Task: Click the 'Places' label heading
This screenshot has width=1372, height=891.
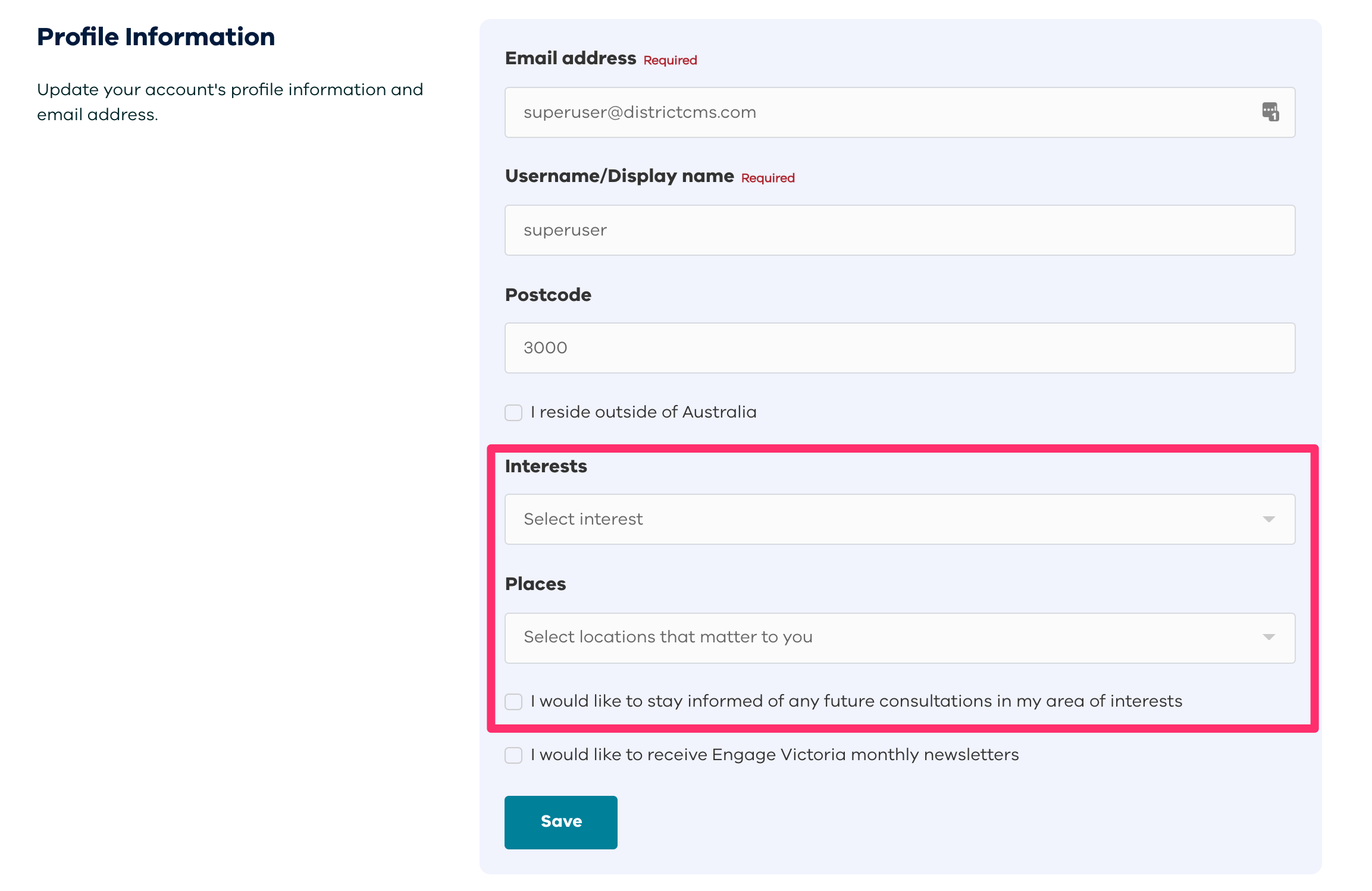Action: pyautogui.click(x=535, y=584)
